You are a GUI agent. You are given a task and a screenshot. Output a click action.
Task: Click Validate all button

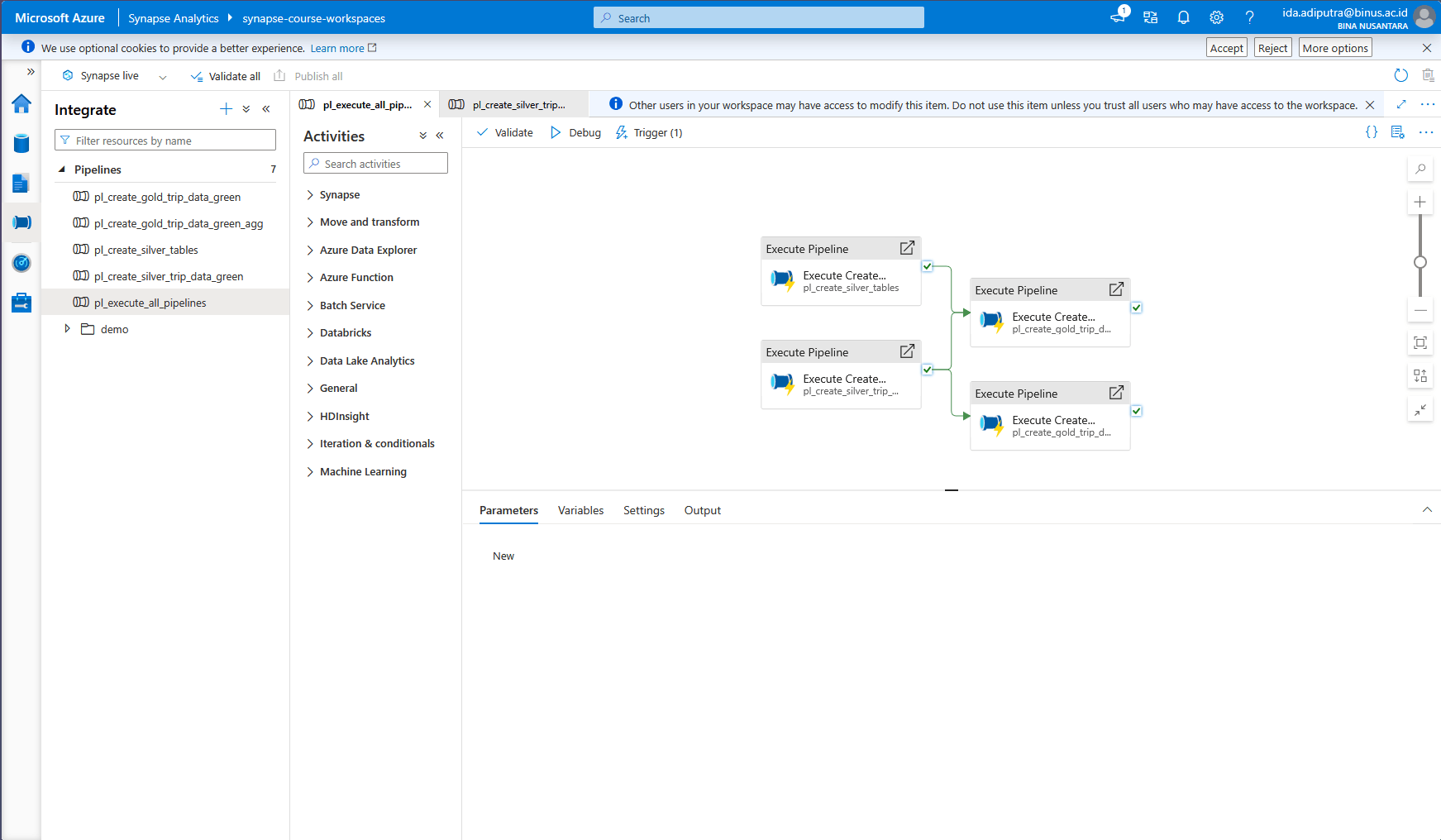[225, 76]
